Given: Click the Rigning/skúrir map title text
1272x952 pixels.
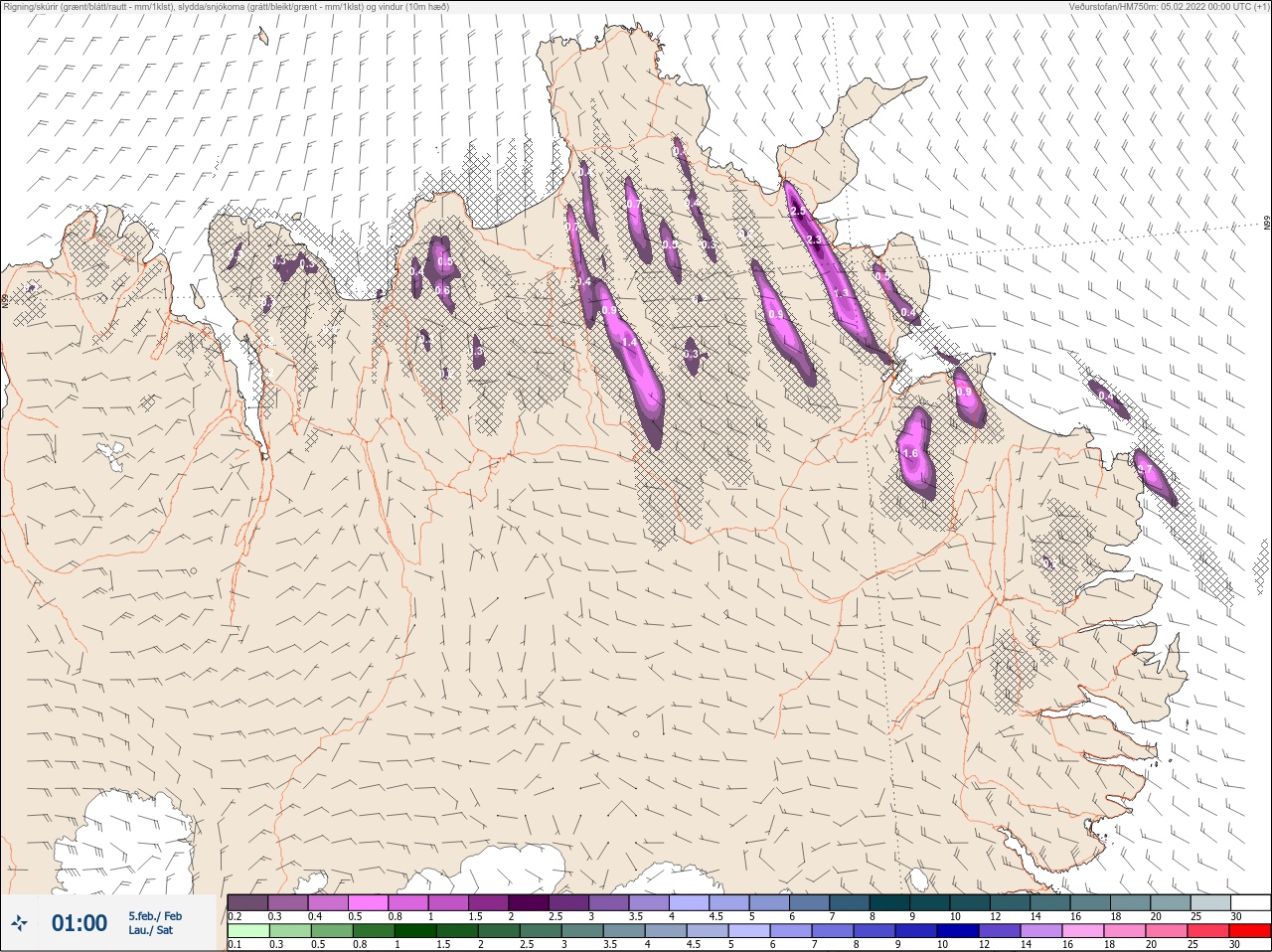Looking at the screenshot, I should coord(227,7).
